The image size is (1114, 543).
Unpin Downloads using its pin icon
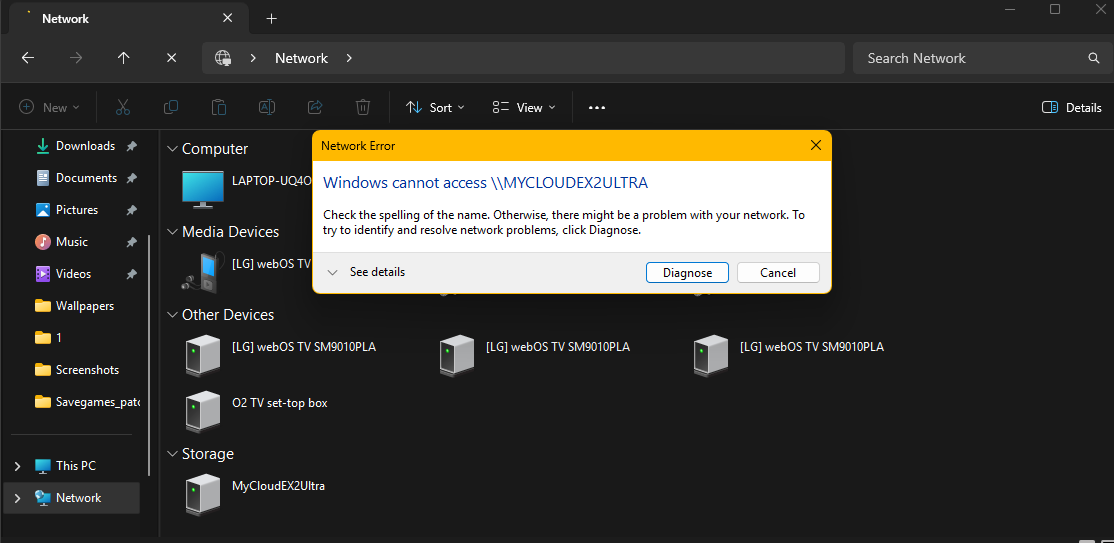(131, 146)
